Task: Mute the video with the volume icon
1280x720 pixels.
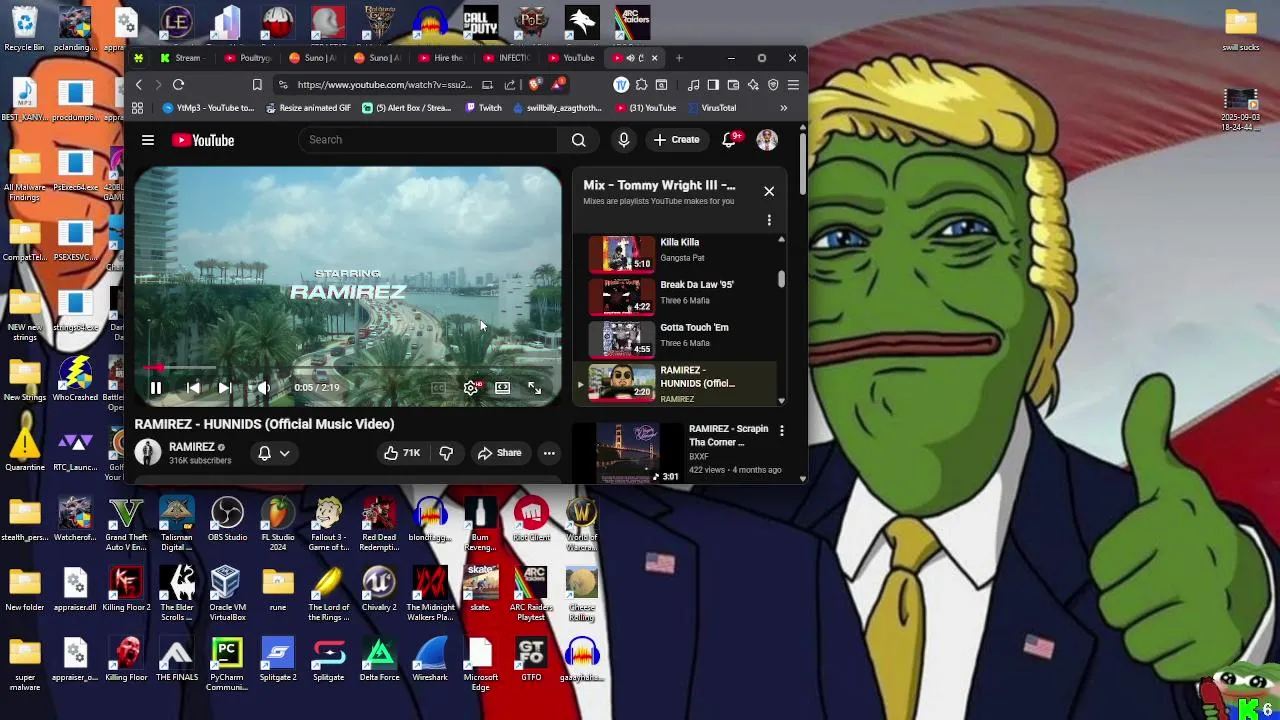Action: tap(263, 388)
